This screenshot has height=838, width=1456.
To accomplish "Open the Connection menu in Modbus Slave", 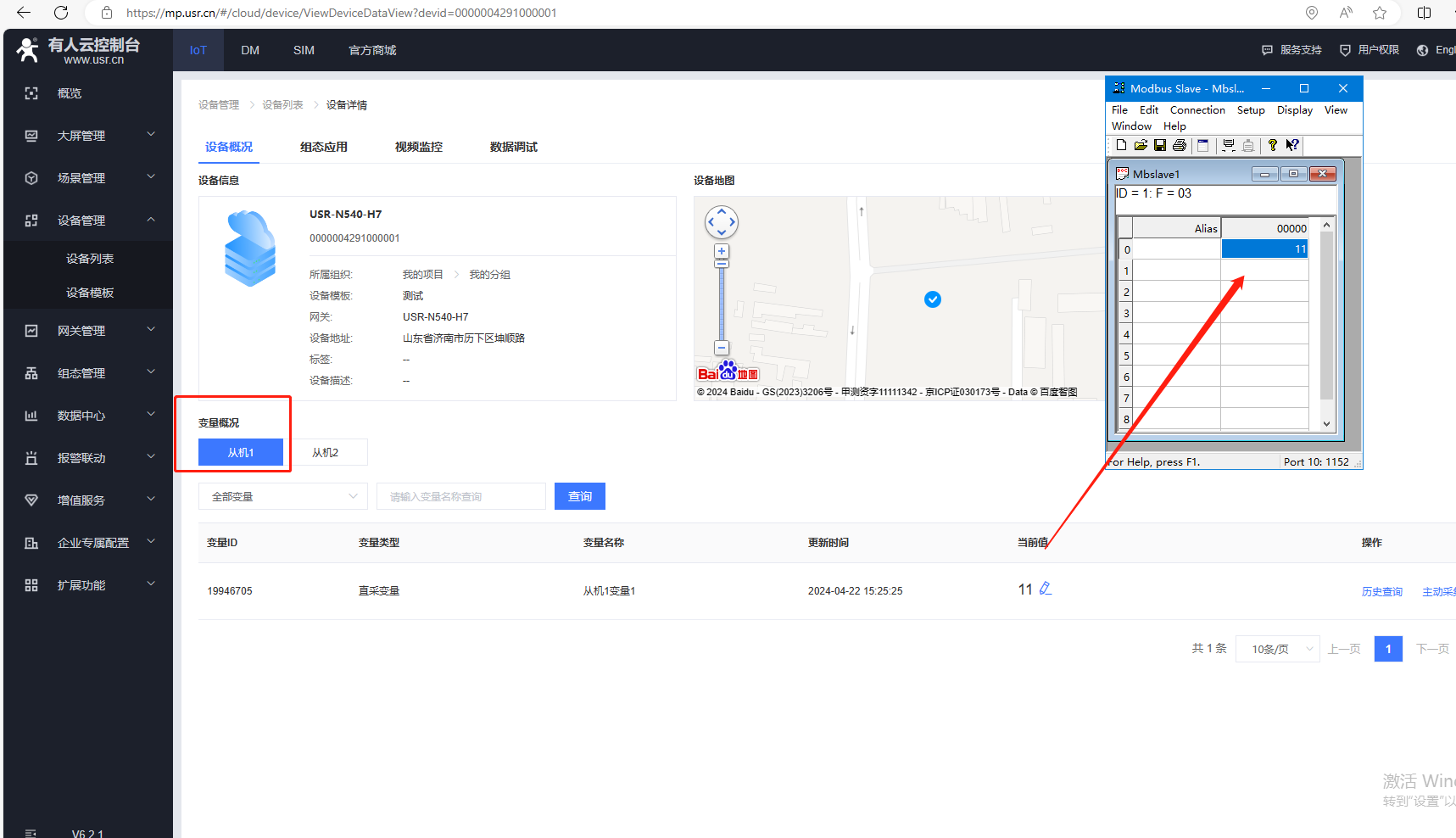I will click(x=1197, y=110).
